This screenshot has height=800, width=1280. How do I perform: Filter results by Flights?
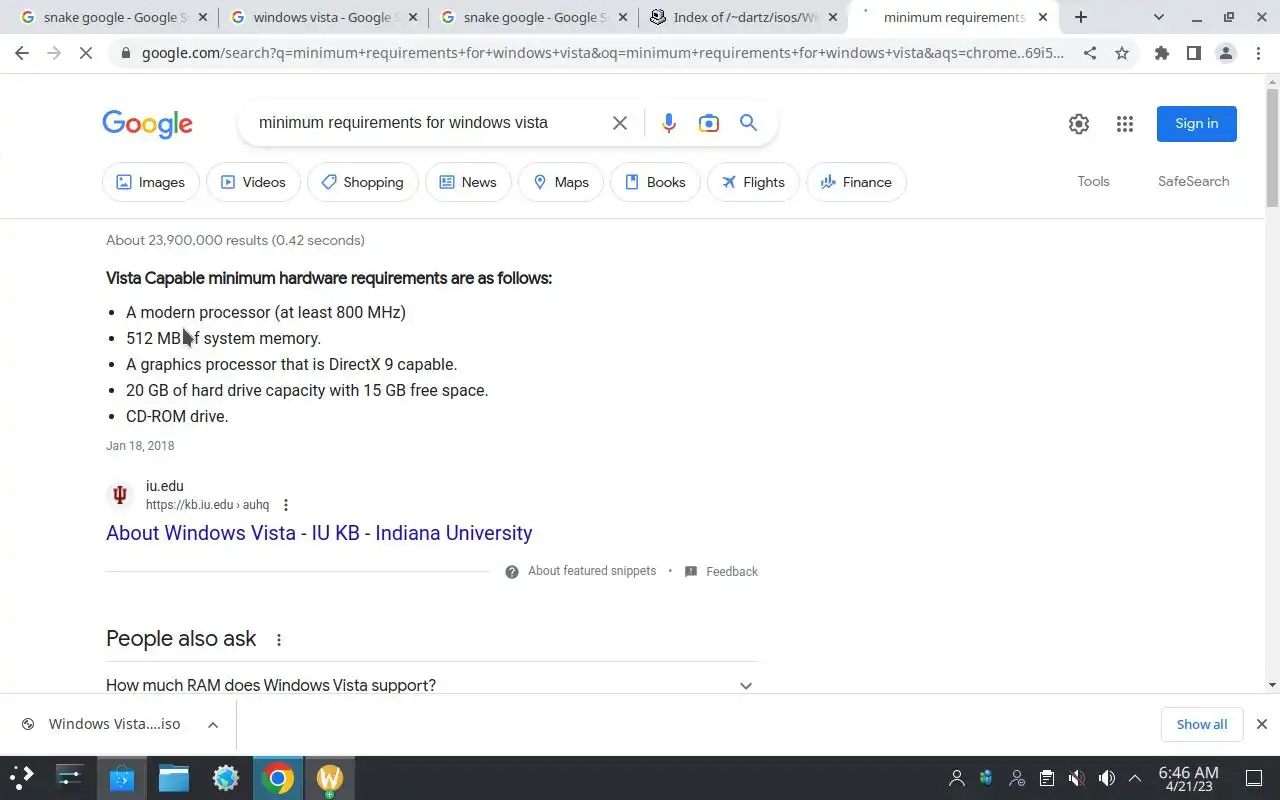(x=753, y=182)
